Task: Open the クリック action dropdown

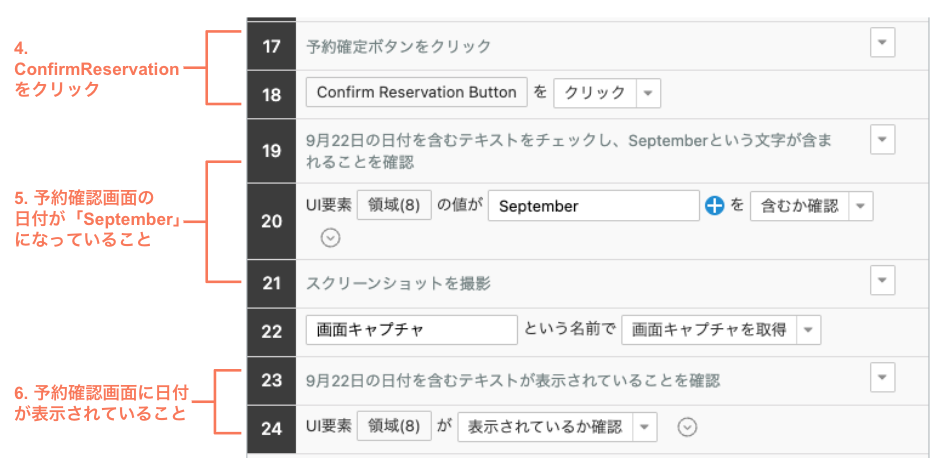Action: click(x=648, y=93)
